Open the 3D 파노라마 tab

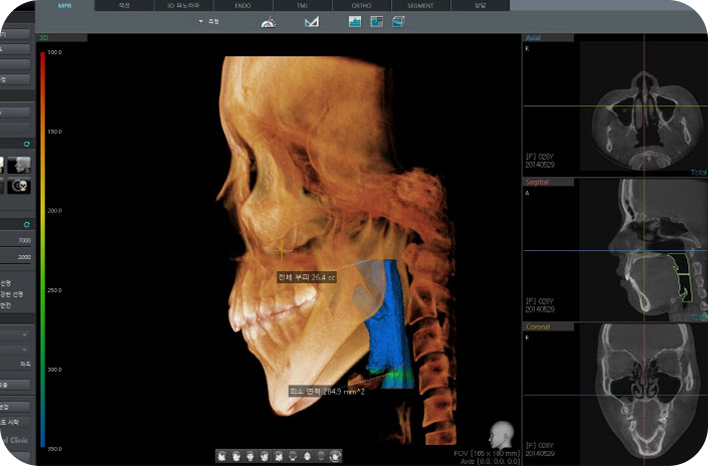183,5
